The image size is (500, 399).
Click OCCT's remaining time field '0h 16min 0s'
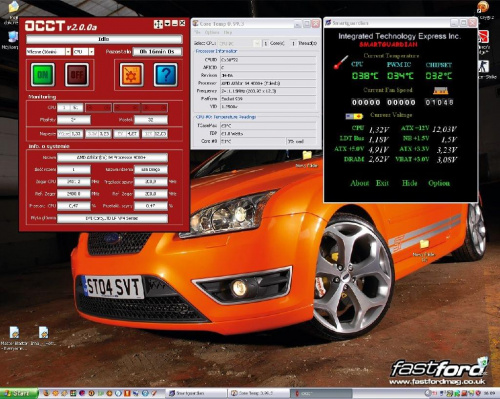tap(157, 52)
